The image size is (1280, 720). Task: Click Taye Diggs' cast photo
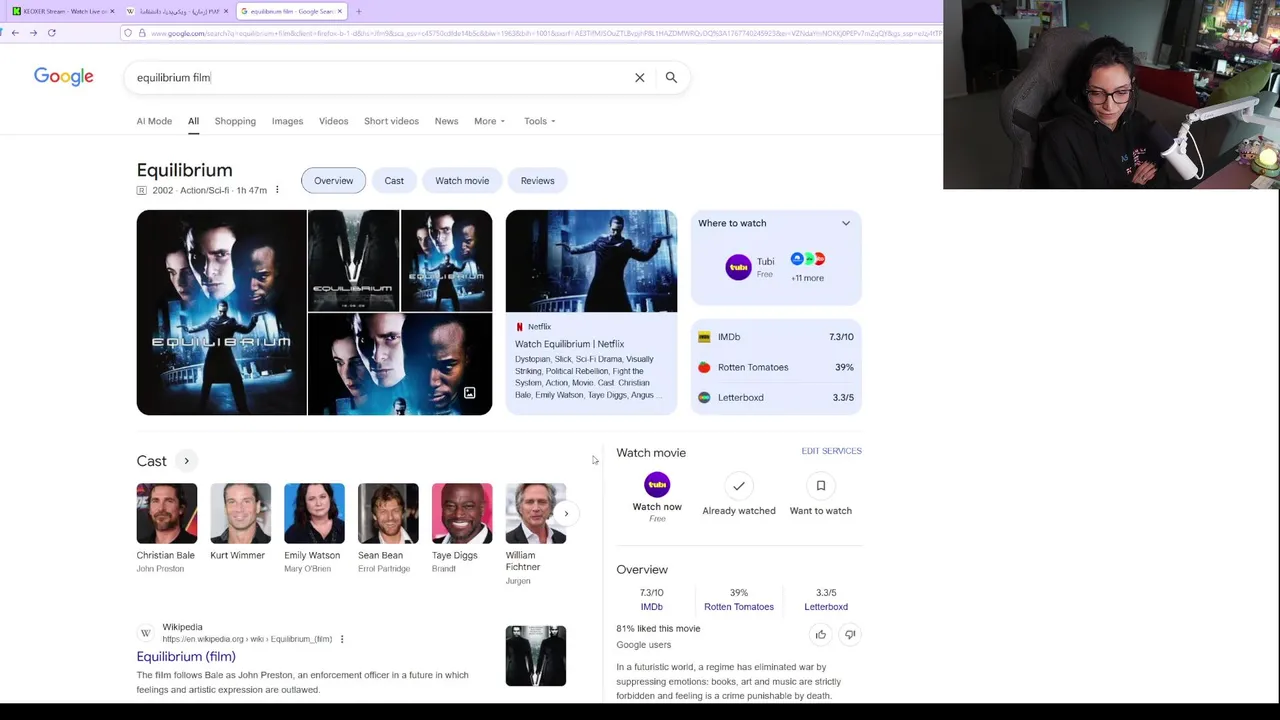pyautogui.click(x=462, y=514)
